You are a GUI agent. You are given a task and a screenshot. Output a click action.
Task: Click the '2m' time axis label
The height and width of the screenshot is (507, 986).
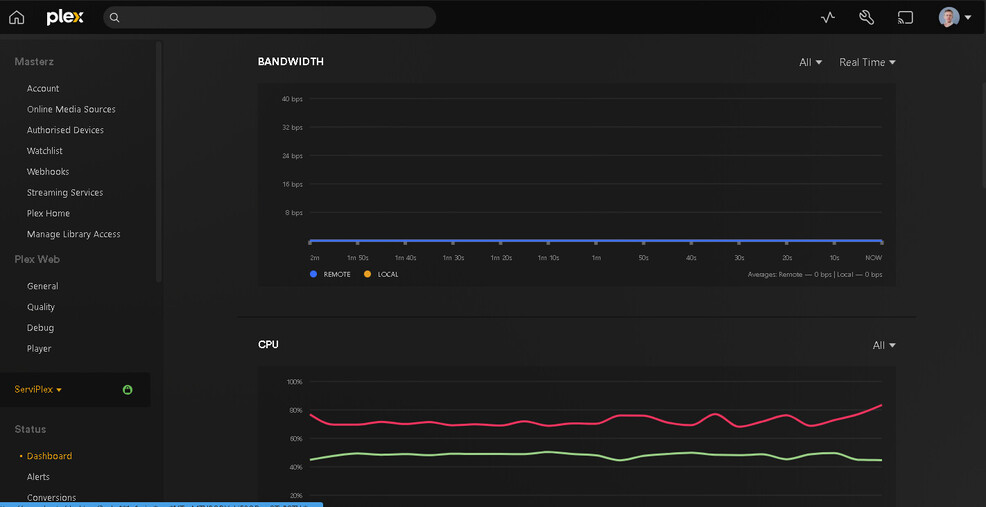(x=314, y=258)
